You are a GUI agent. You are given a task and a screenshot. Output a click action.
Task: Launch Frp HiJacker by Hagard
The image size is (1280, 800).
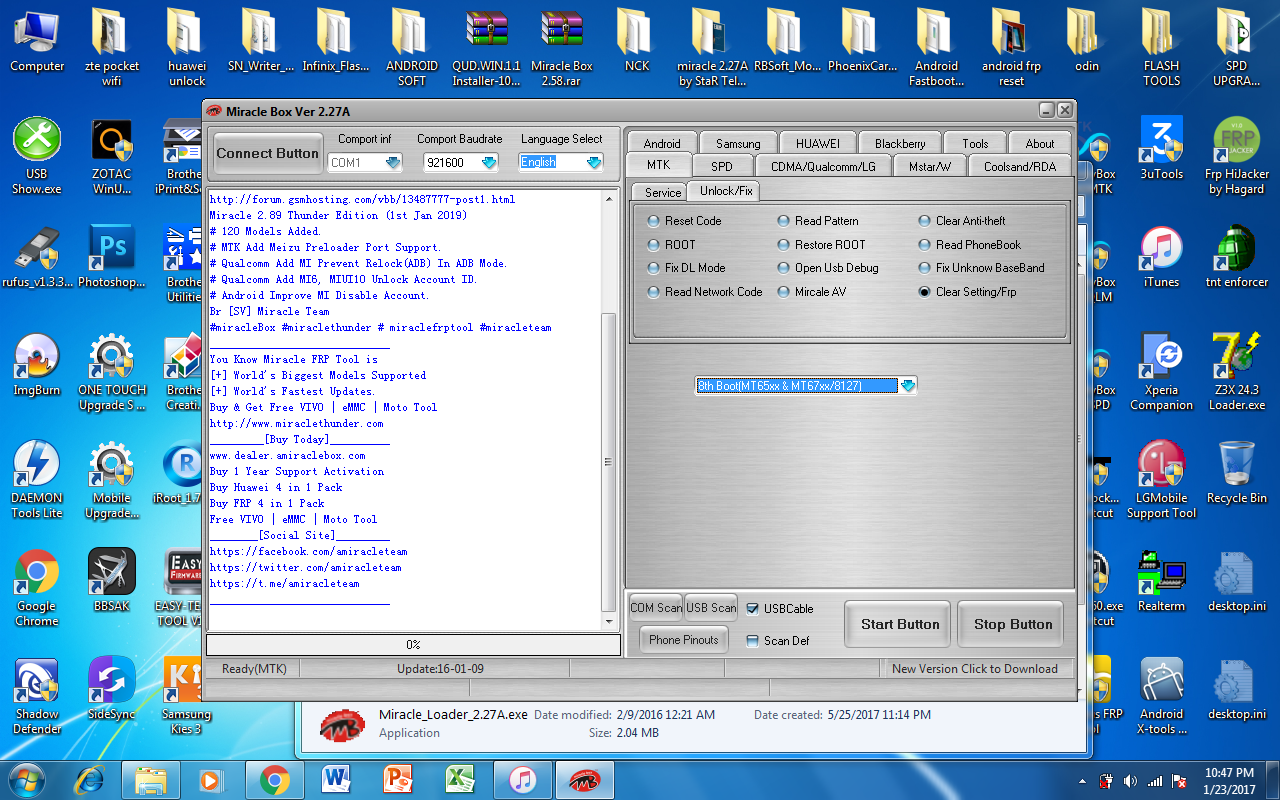(1237, 155)
